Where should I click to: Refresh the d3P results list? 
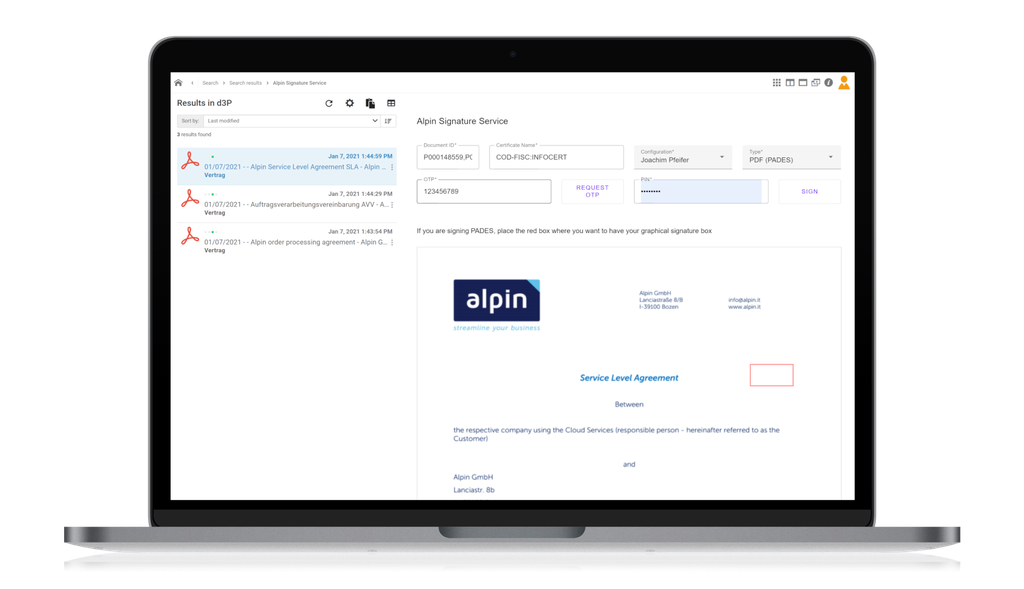click(x=329, y=103)
